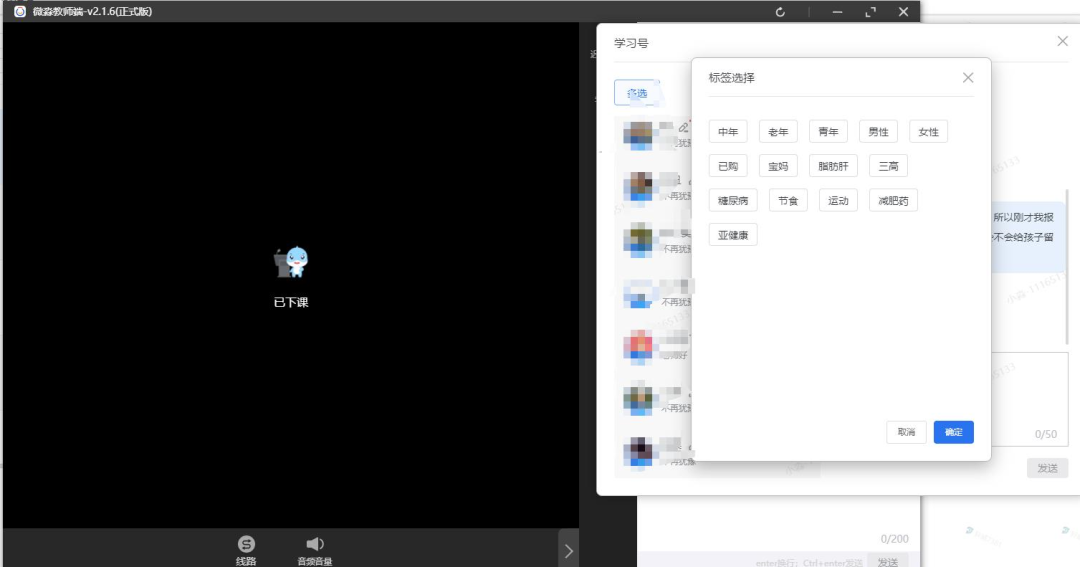Select the 女性 tag

928,132
